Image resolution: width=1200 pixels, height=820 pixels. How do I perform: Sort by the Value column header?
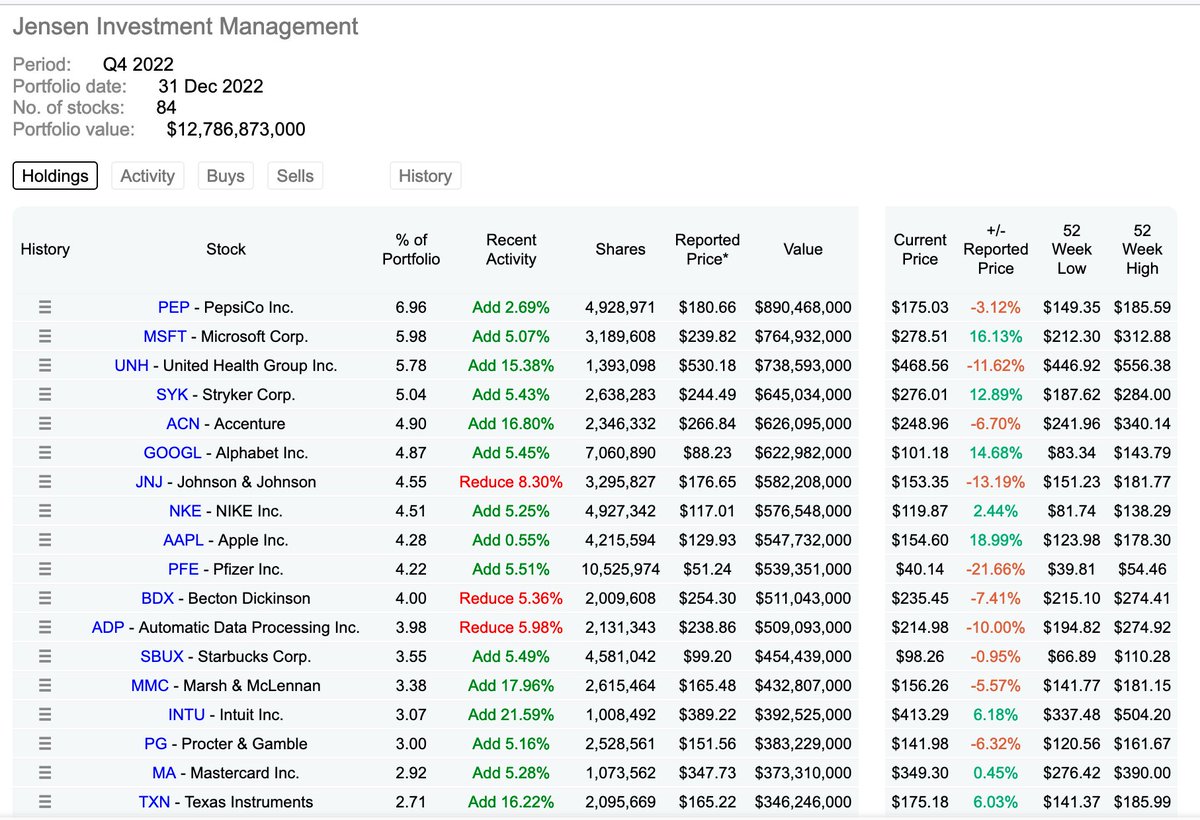click(x=803, y=249)
